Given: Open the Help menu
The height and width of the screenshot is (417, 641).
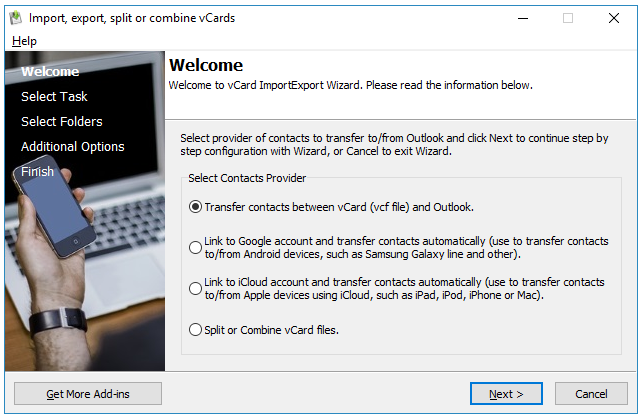Looking at the screenshot, I should 25,41.
